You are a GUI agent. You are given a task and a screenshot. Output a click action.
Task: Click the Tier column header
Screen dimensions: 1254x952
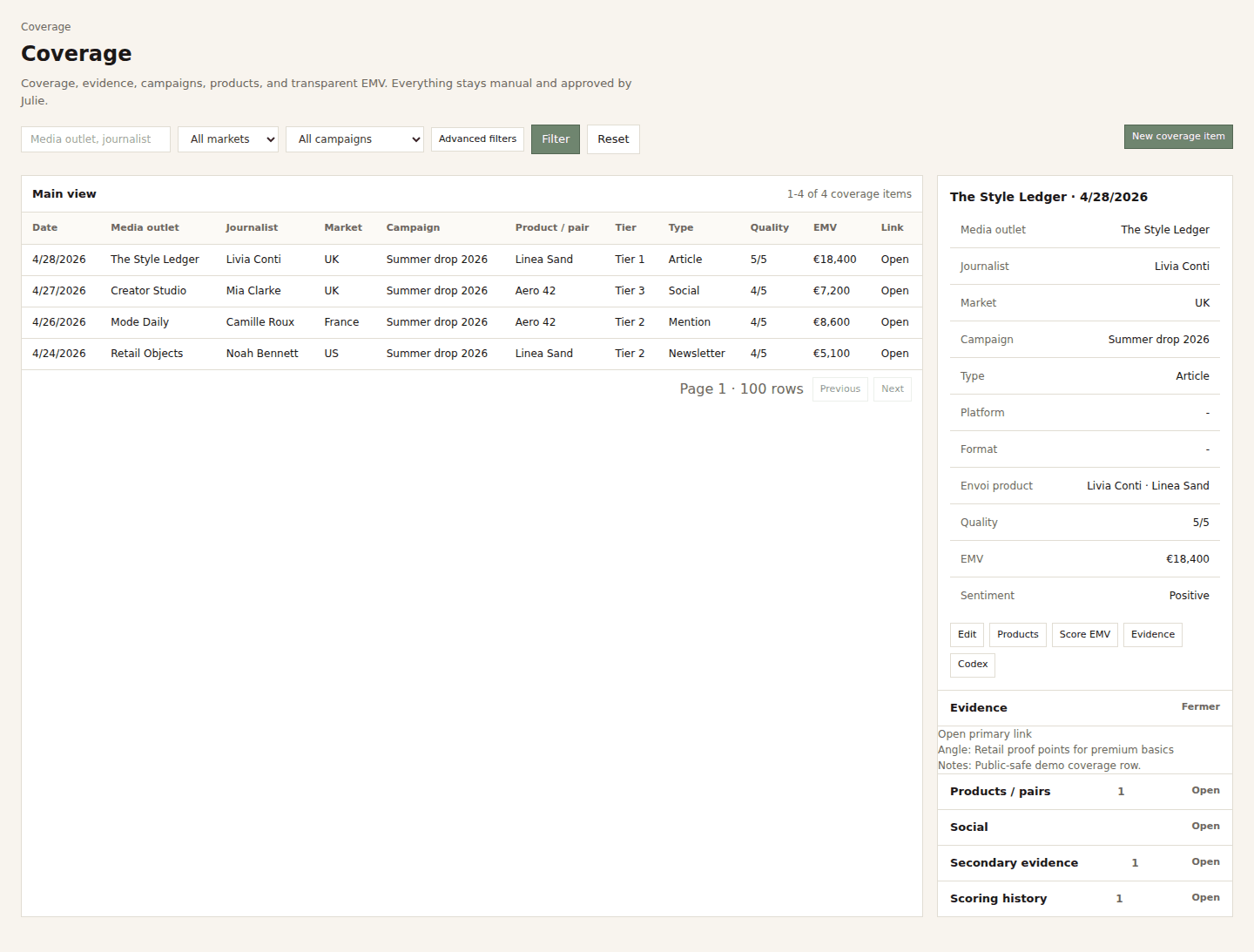(x=625, y=228)
